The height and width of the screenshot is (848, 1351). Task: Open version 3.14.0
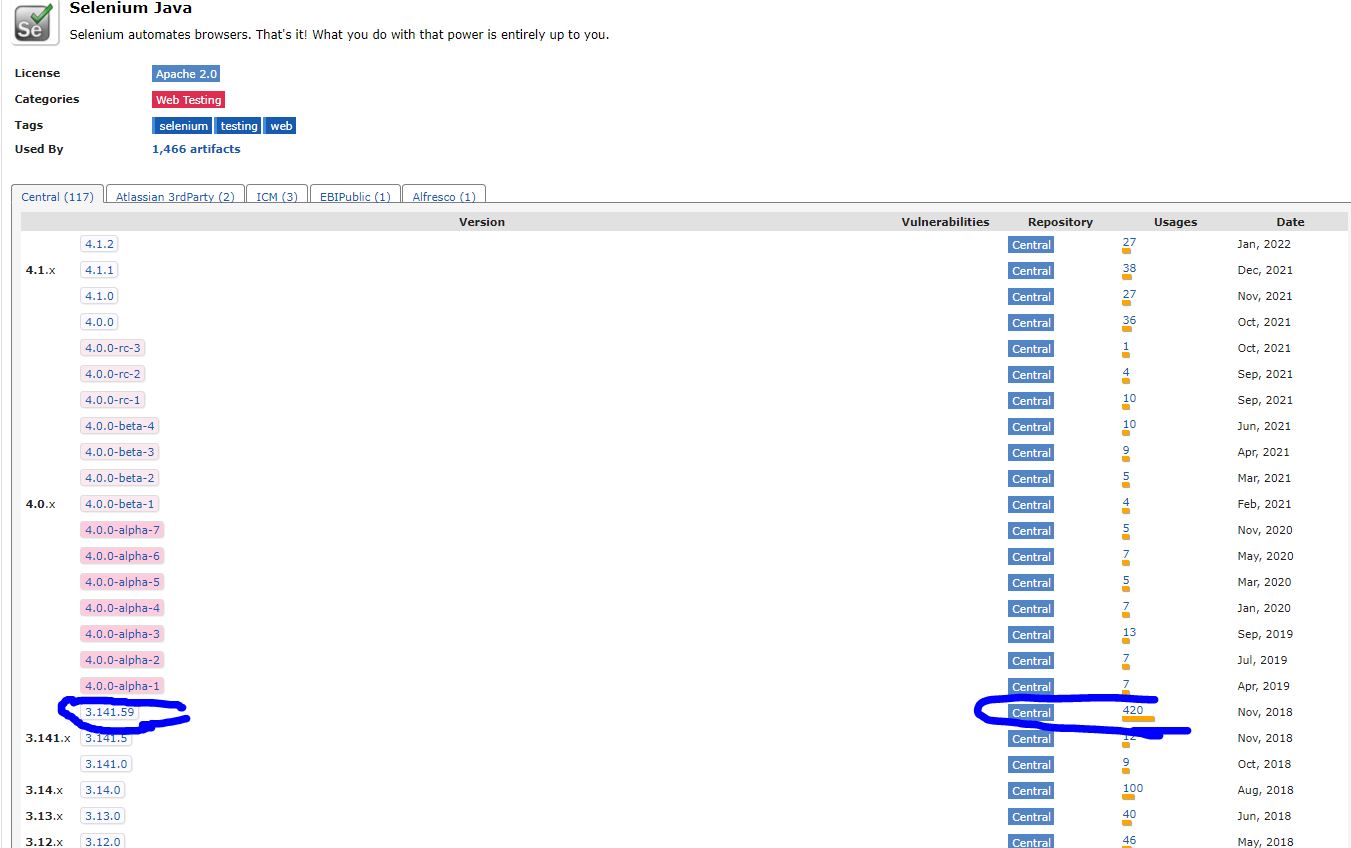(102, 790)
